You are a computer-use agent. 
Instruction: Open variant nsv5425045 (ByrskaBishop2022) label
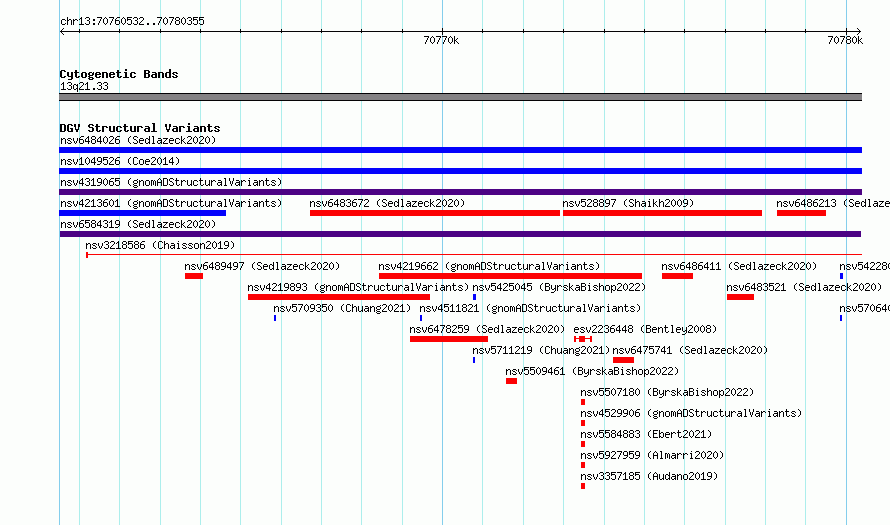pos(559,287)
